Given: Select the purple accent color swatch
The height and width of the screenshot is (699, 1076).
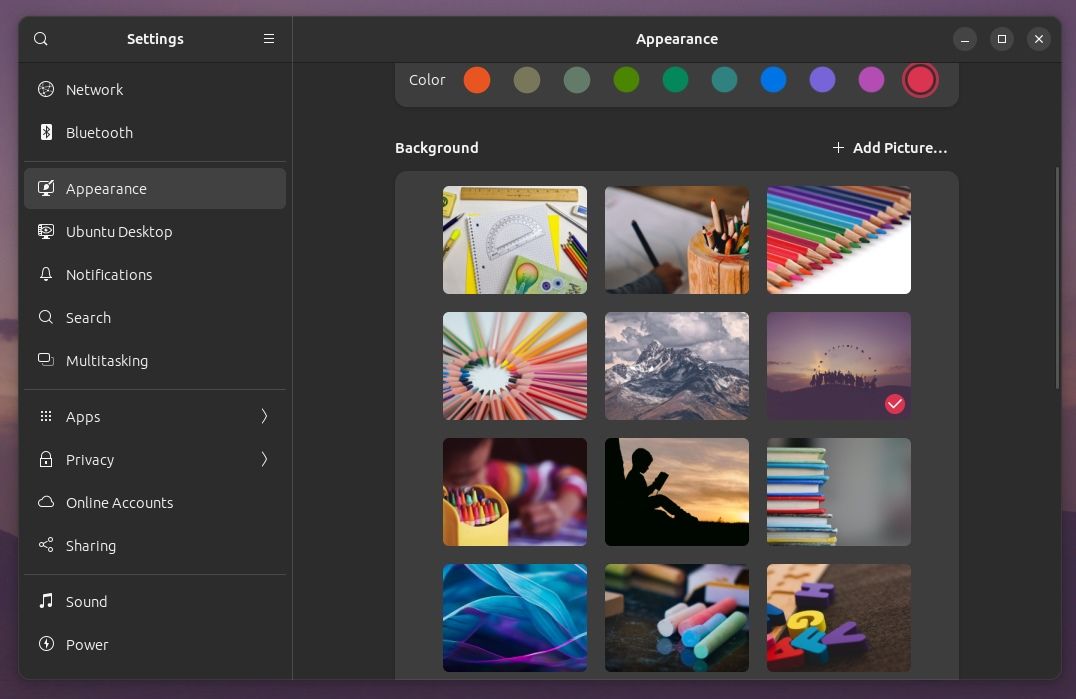Looking at the screenshot, I should [x=822, y=80].
